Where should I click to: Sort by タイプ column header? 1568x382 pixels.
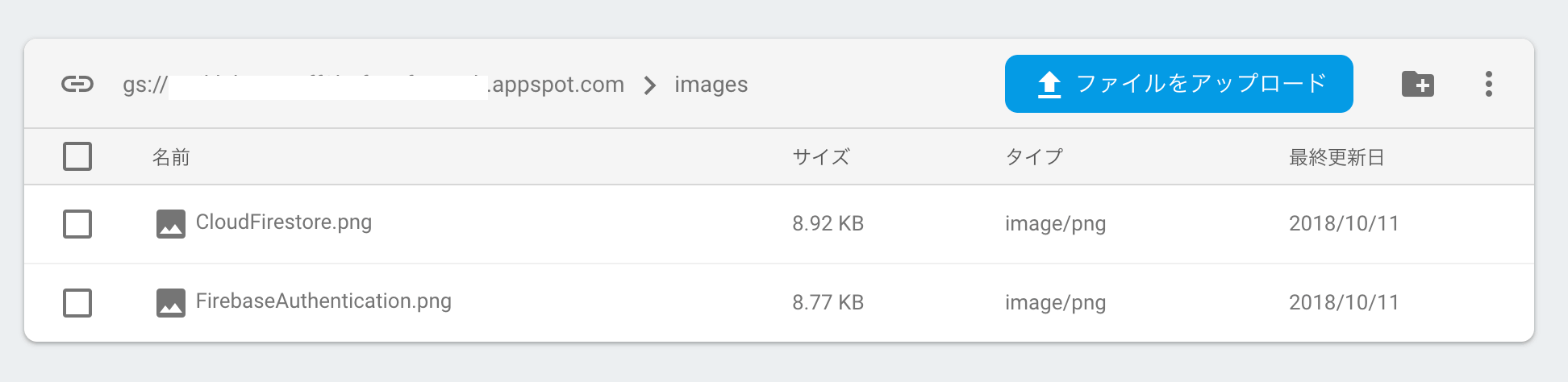(x=1034, y=157)
